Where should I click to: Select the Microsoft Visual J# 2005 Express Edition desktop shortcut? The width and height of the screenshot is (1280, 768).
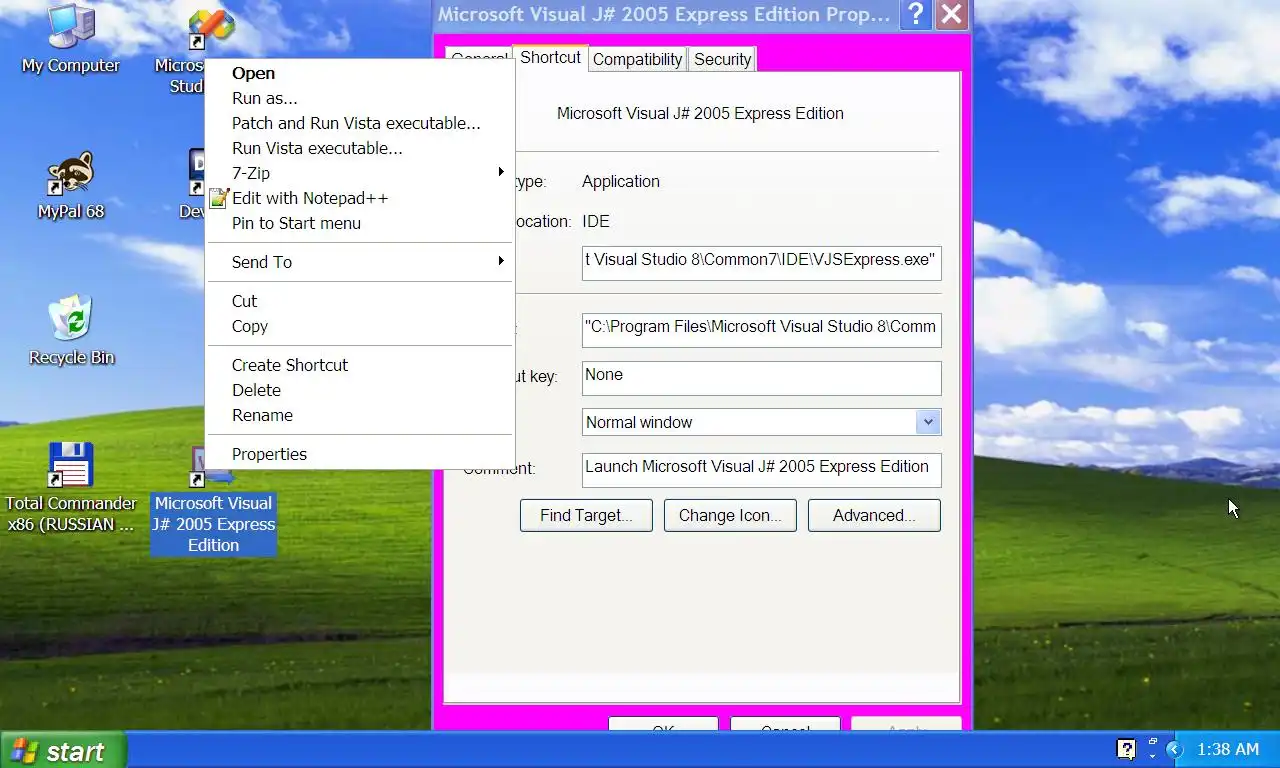tap(213, 500)
